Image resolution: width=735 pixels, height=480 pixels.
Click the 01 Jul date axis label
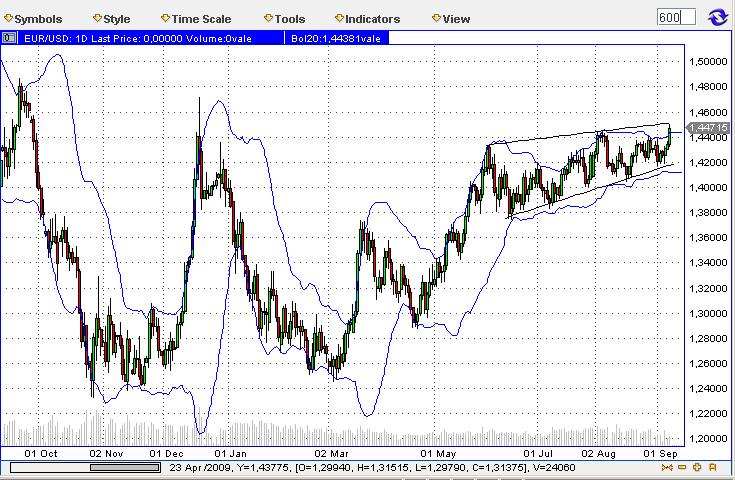coord(538,454)
